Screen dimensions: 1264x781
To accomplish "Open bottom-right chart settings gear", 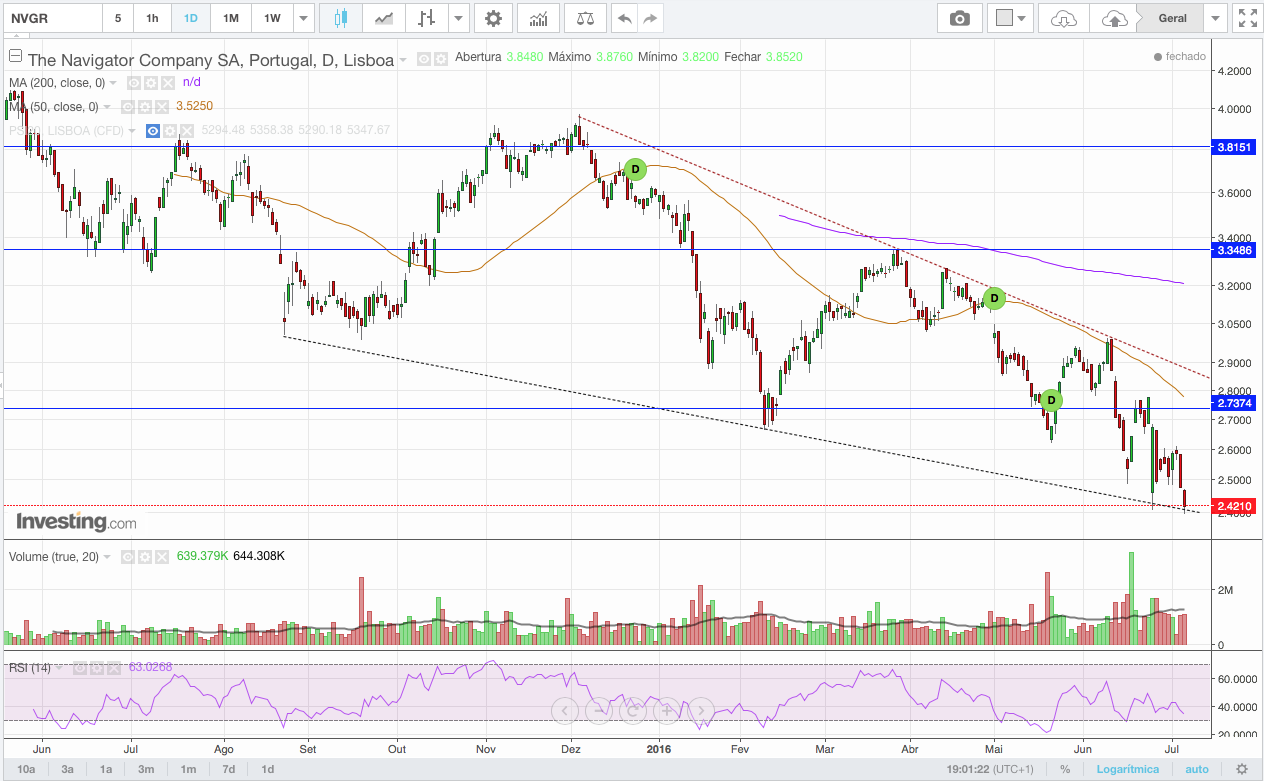I will 1241,769.
